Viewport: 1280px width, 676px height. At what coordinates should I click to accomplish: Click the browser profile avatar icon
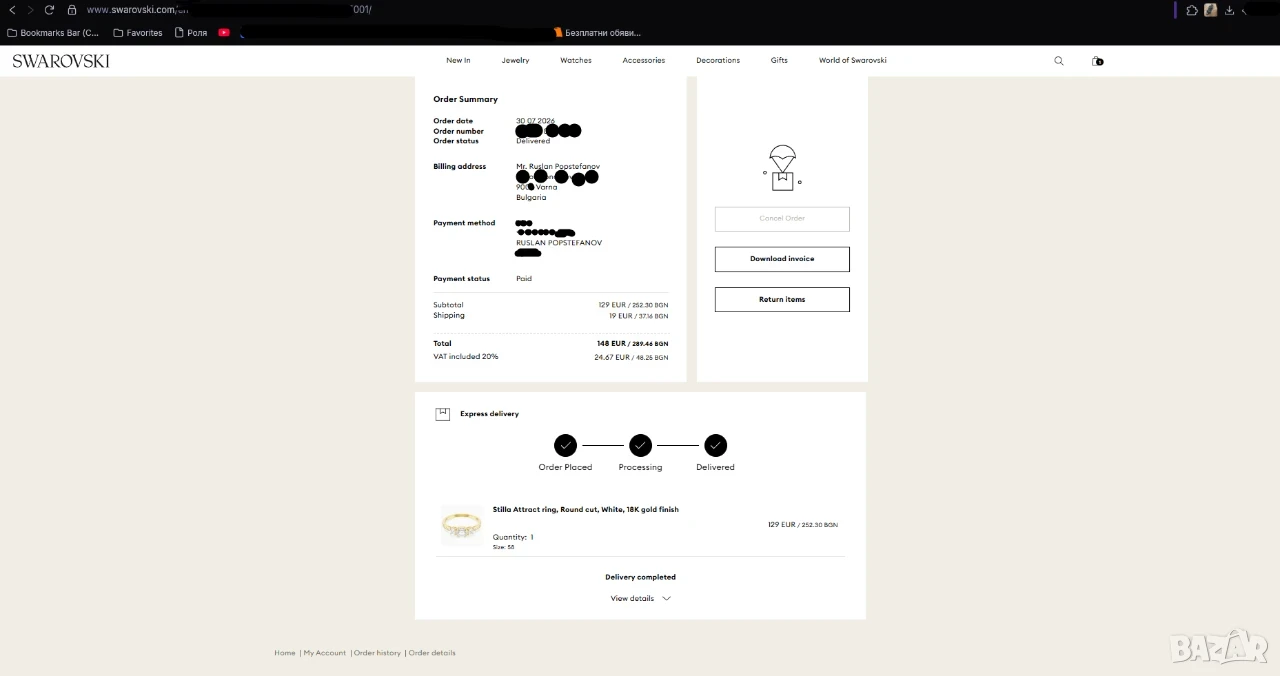click(x=1211, y=10)
